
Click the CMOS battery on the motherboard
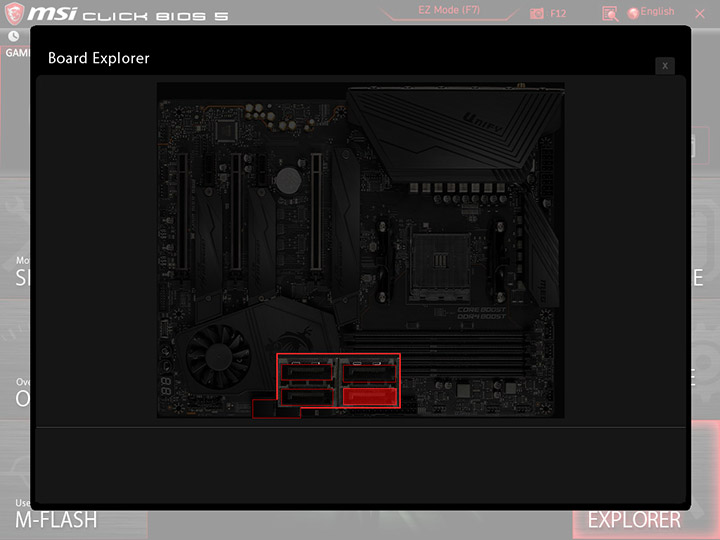(288, 180)
